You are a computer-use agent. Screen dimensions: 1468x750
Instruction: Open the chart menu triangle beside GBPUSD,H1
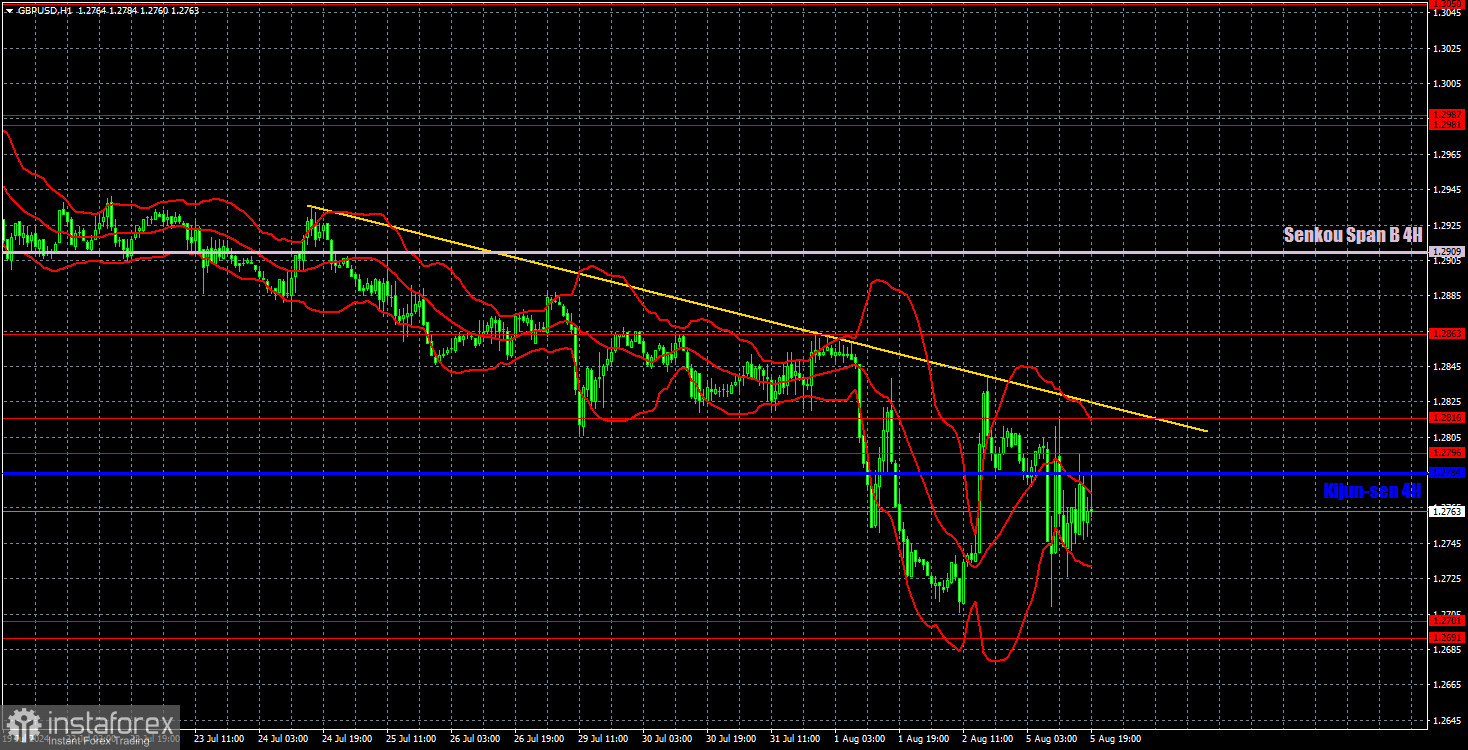(x=9, y=11)
